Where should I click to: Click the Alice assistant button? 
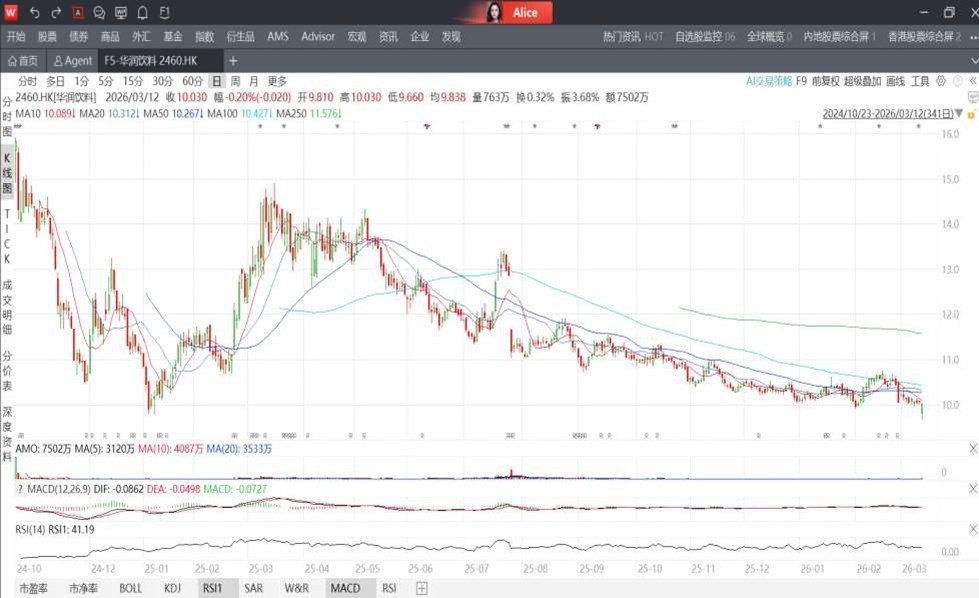[x=514, y=13]
